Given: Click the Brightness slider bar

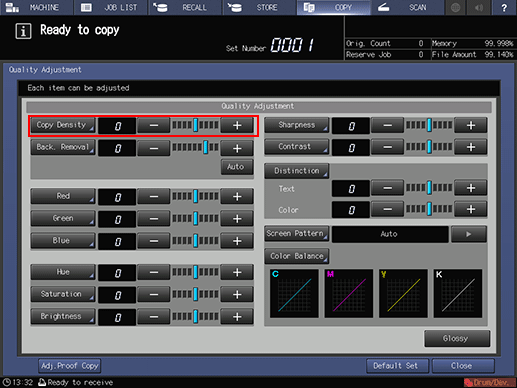Looking at the screenshot, I should (x=195, y=317).
